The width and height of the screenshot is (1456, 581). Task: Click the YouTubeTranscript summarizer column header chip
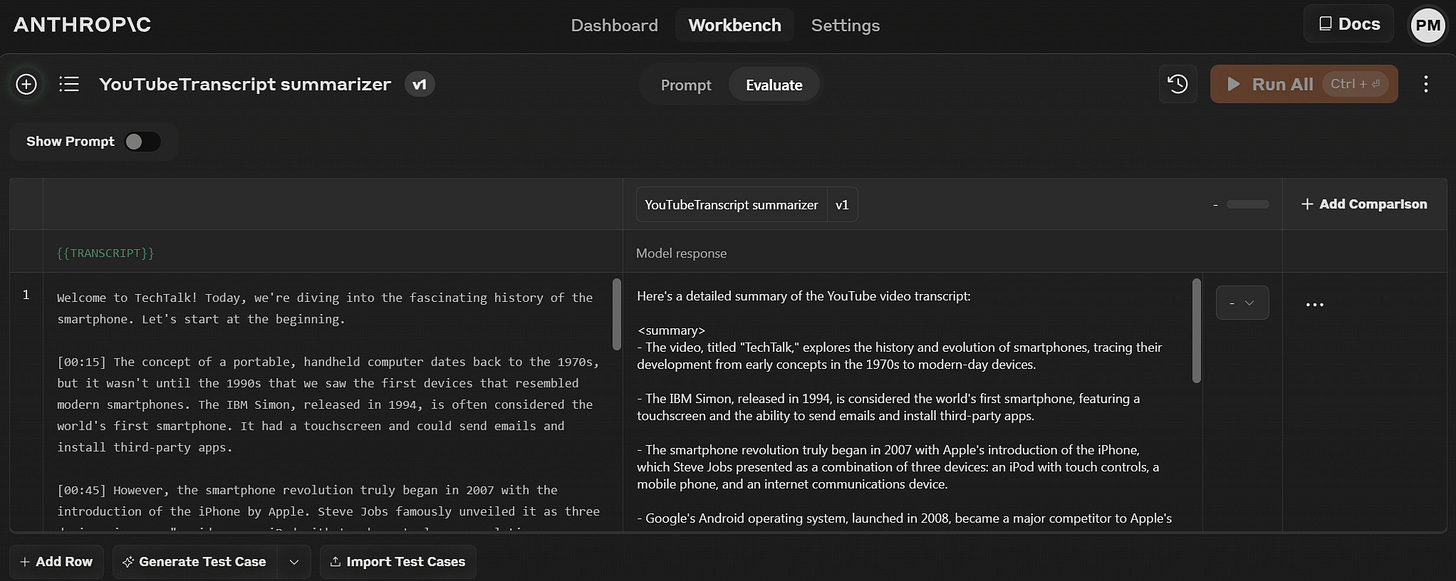(731, 205)
